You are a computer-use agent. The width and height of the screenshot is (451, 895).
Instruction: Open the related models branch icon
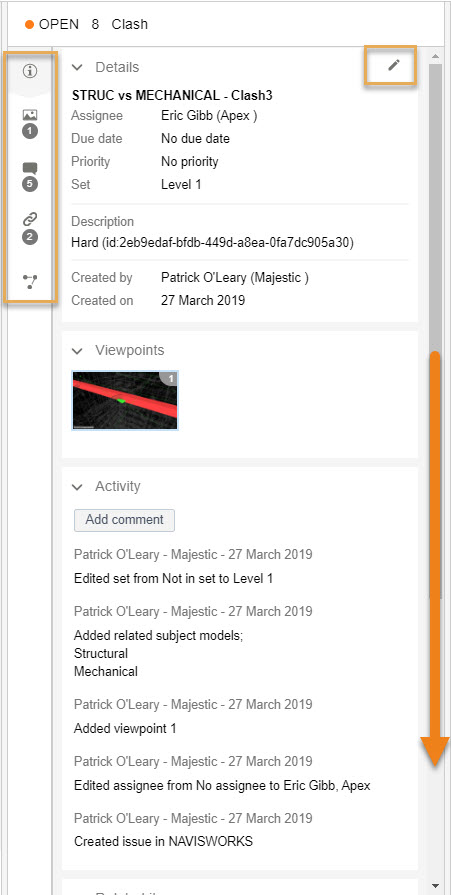[x=30, y=281]
